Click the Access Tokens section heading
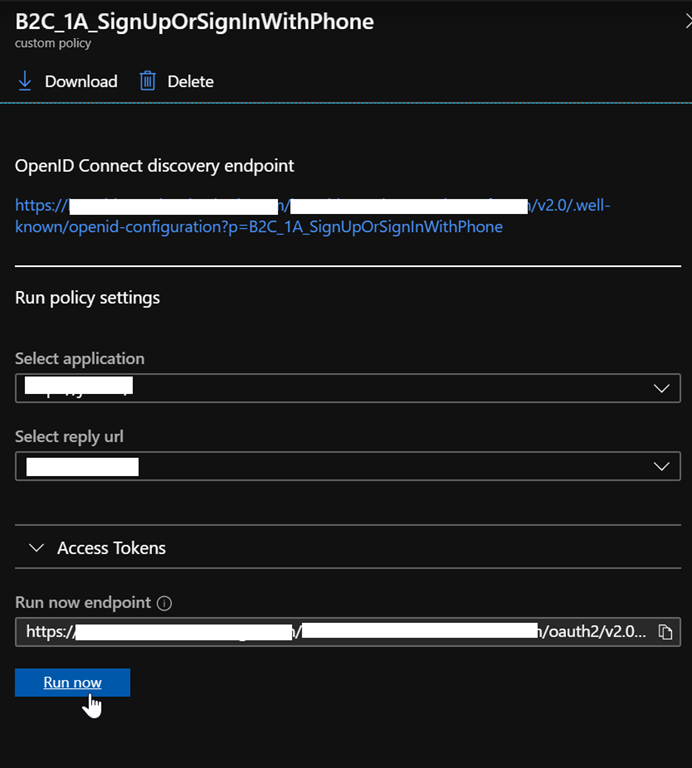This screenshot has width=692, height=768. click(x=111, y=548)
